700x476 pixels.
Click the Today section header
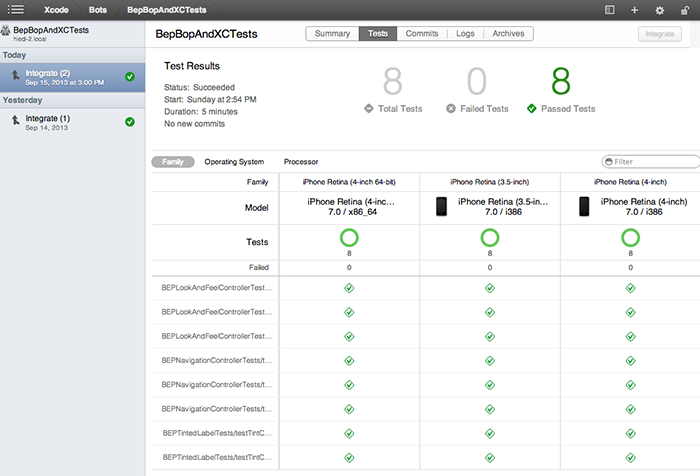72,55
